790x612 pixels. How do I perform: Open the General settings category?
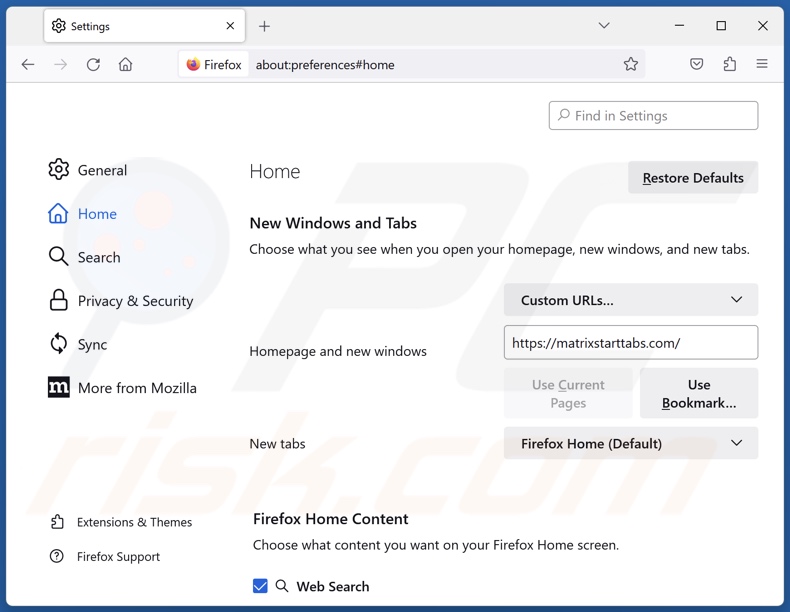click(88, 170)
